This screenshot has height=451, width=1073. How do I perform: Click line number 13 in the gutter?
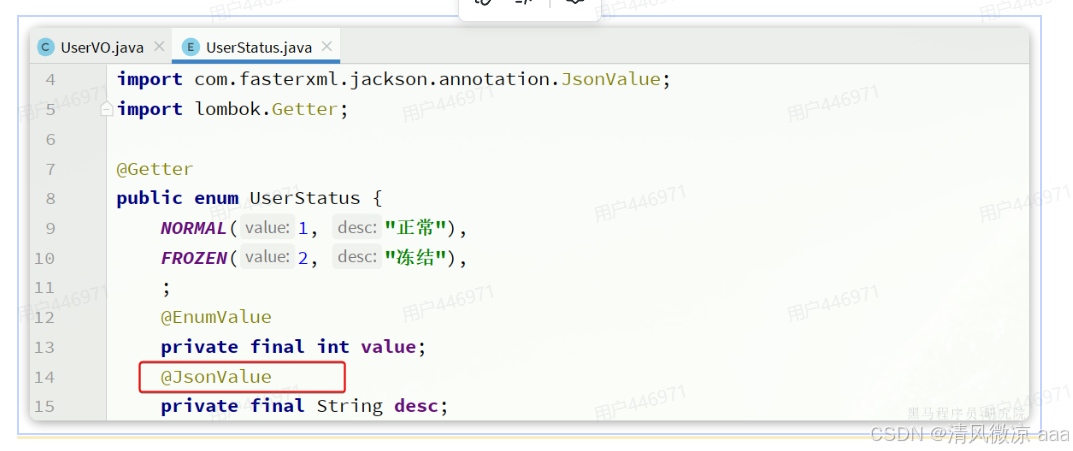(45, 347)
